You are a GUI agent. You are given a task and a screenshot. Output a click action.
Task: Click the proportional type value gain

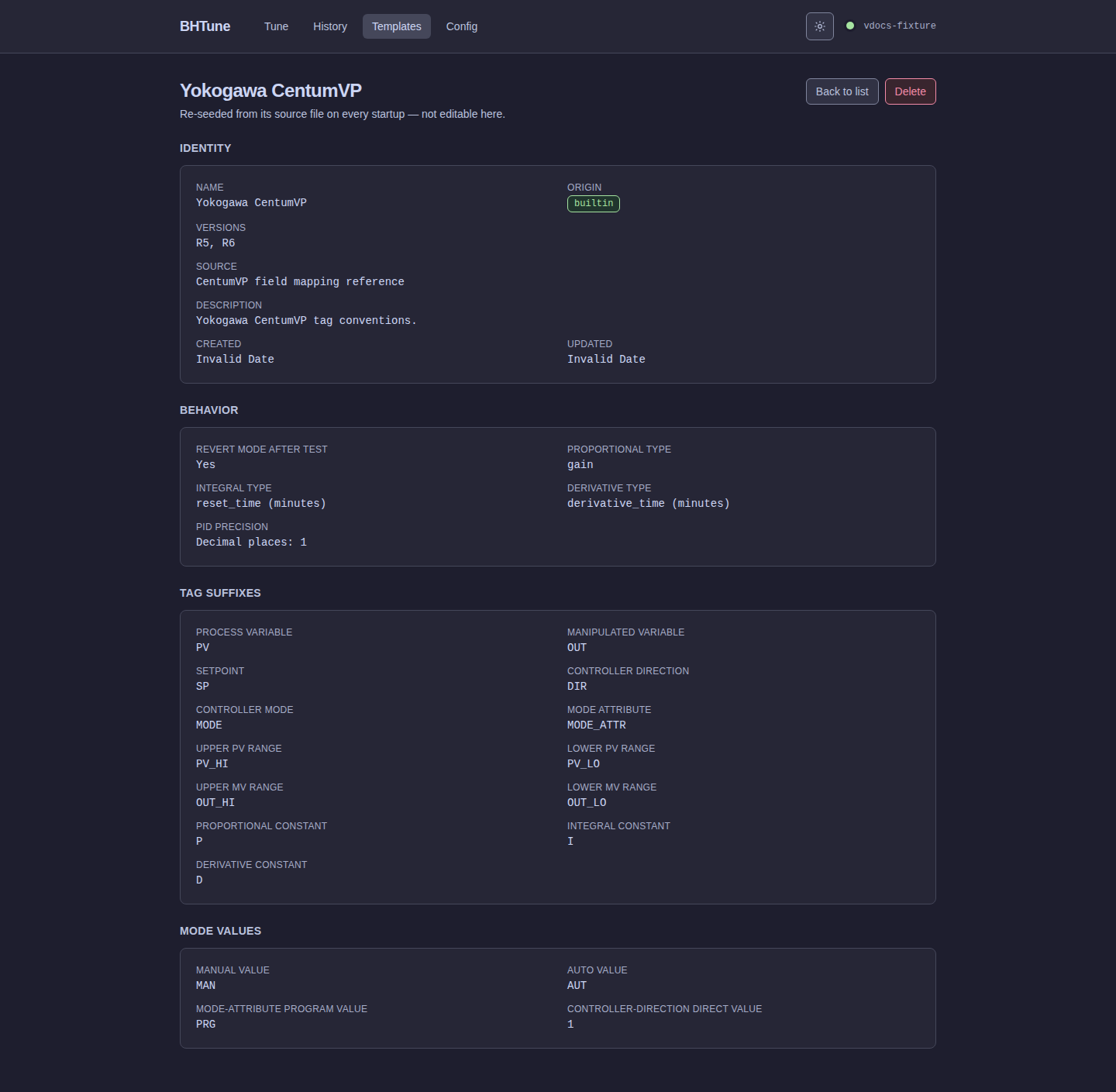580,465
